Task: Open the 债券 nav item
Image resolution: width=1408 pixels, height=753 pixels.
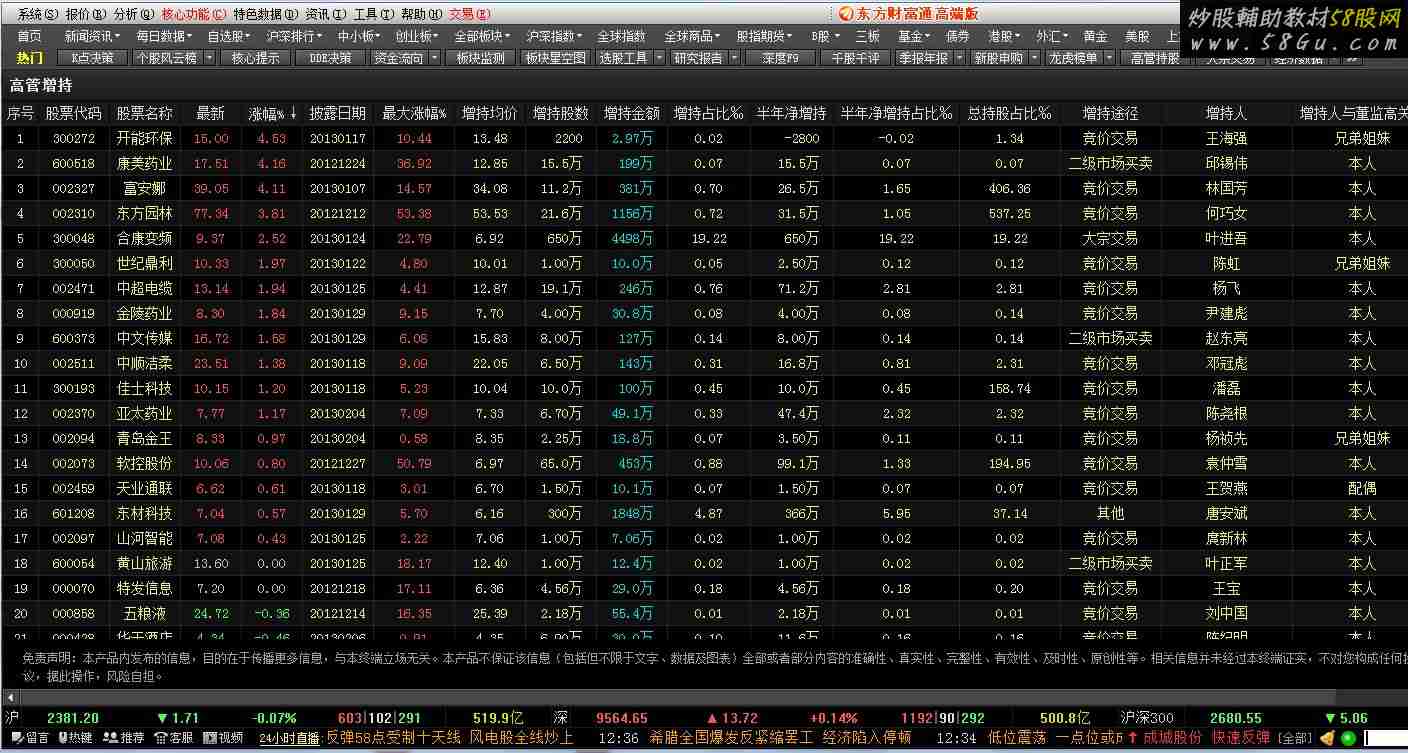Action: pos(957,36)
